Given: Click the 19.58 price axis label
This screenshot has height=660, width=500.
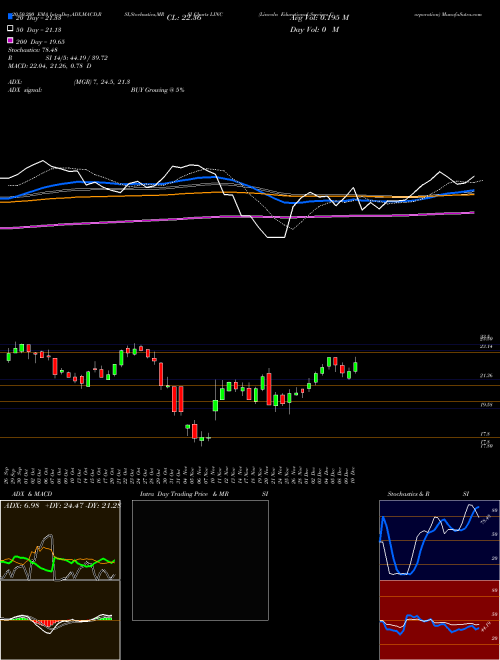Looking at the screenshot, I should coord(486,405).
